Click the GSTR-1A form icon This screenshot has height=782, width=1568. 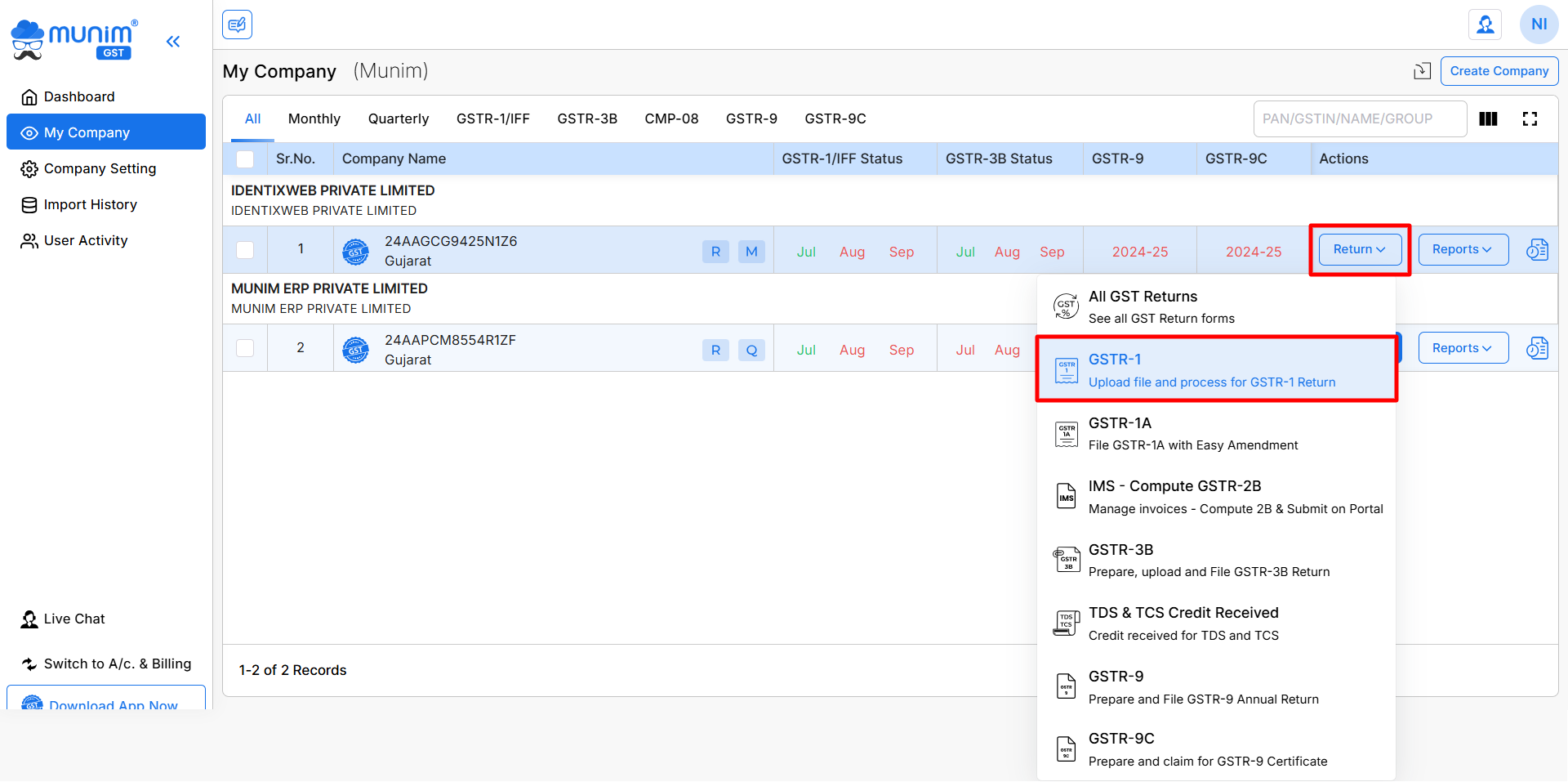click(x=1067, y=435)
